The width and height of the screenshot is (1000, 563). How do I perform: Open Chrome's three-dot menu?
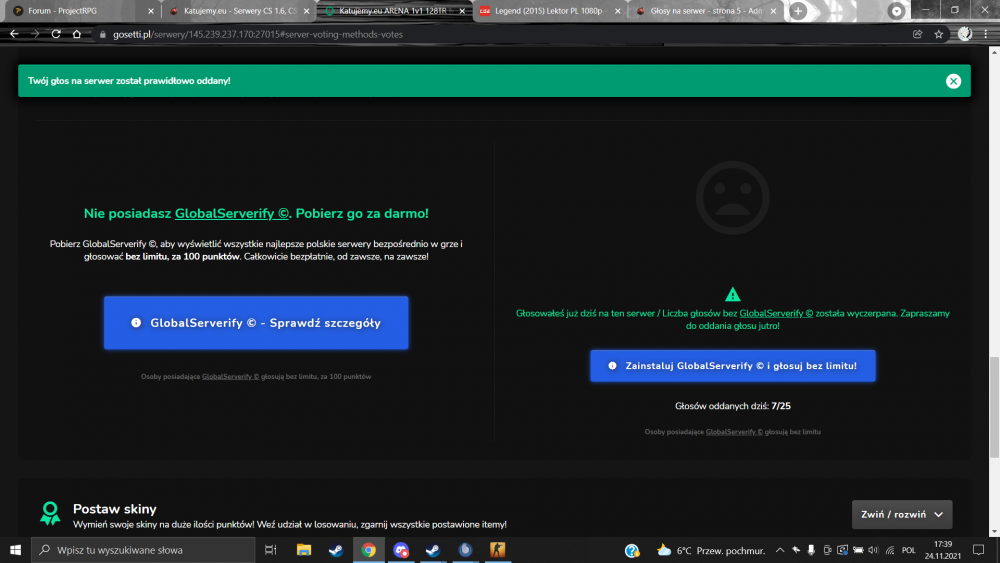click(x=986, y=34)
